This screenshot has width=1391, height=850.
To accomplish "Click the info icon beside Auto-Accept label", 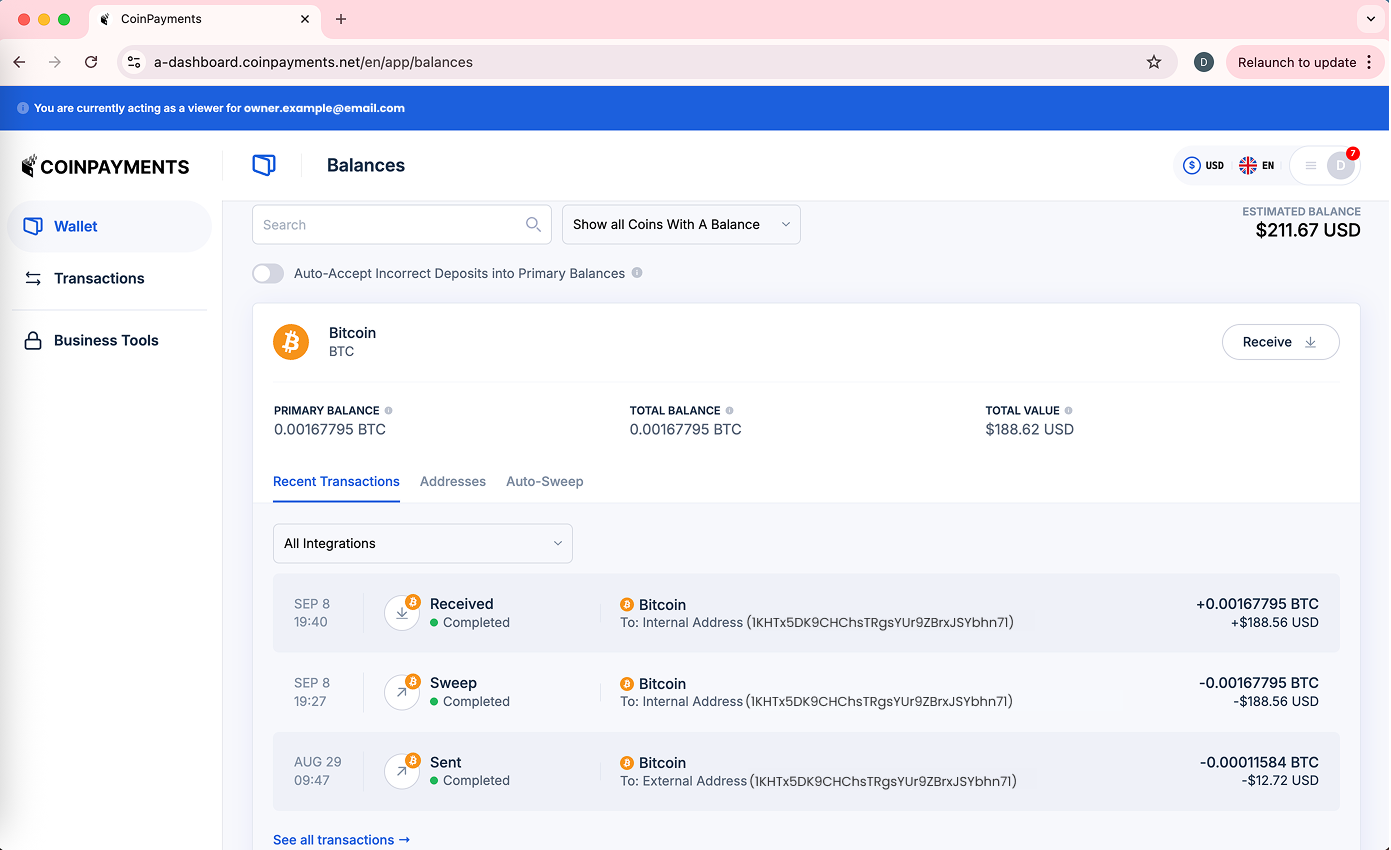I will tap(637, 273).
